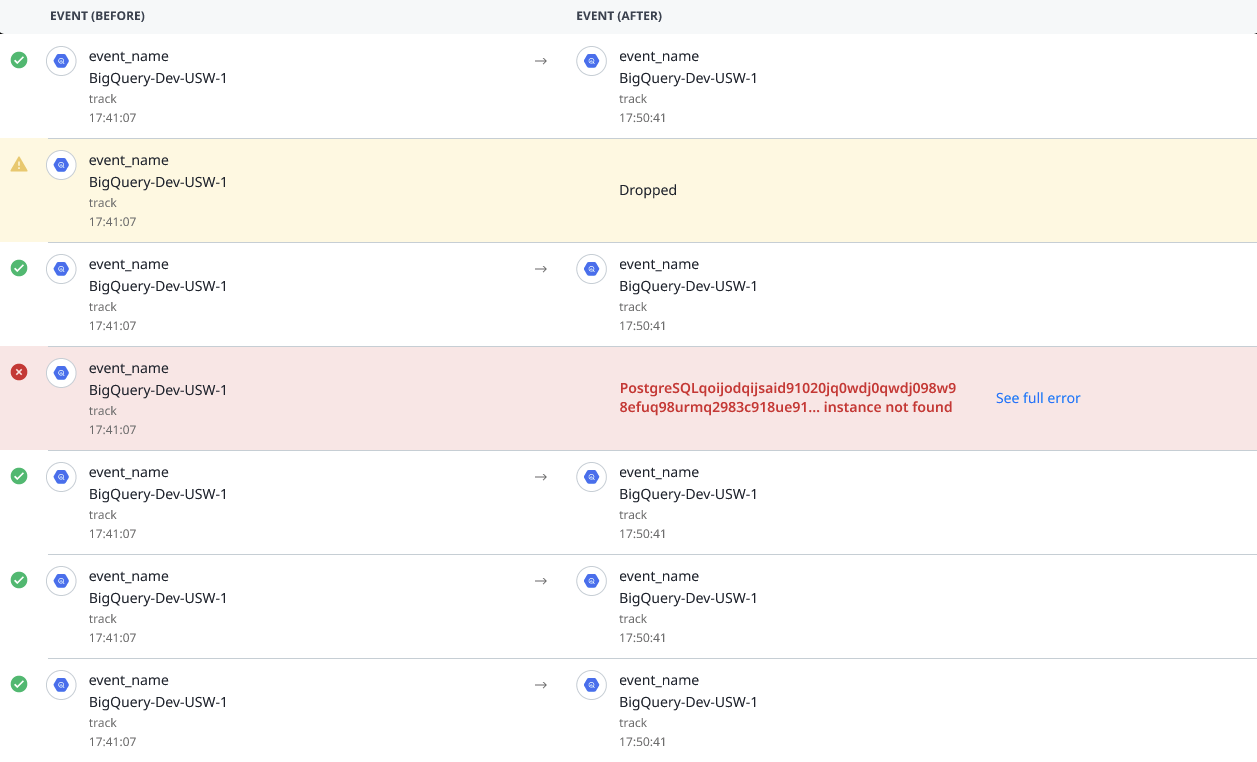Screen dimensions: 1257x762
Task: Click the transition arrow in the last row
Action: coord(540,685)
